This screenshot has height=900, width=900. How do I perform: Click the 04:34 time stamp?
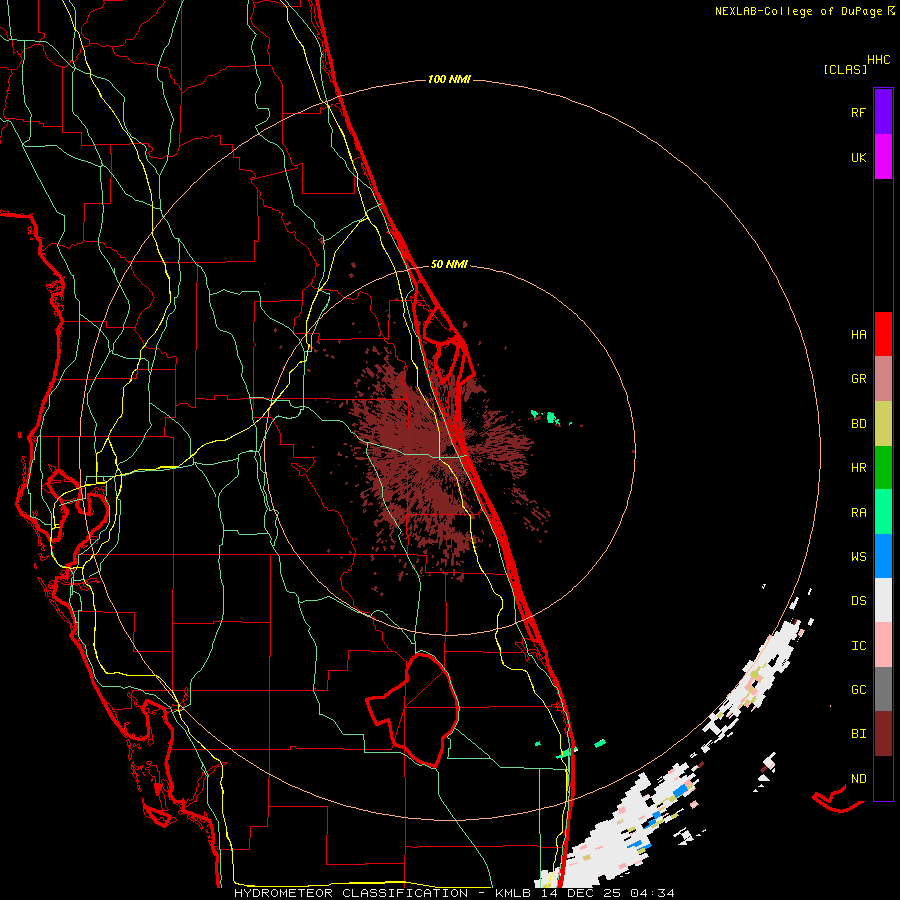pos(652,893)
